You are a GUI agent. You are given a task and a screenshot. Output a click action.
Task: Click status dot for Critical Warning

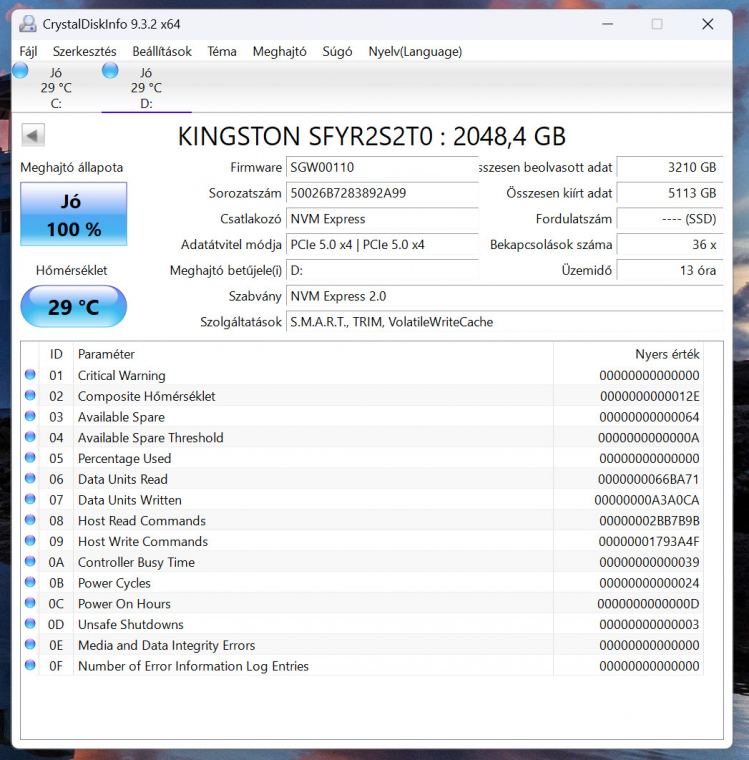point(30,375)
